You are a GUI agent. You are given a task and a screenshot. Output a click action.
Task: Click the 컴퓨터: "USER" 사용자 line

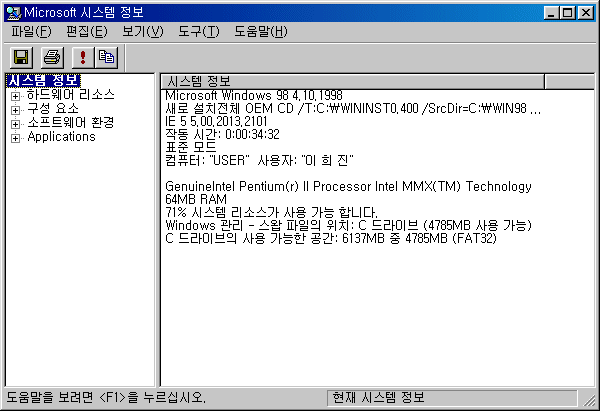click(x=259, y=160)
